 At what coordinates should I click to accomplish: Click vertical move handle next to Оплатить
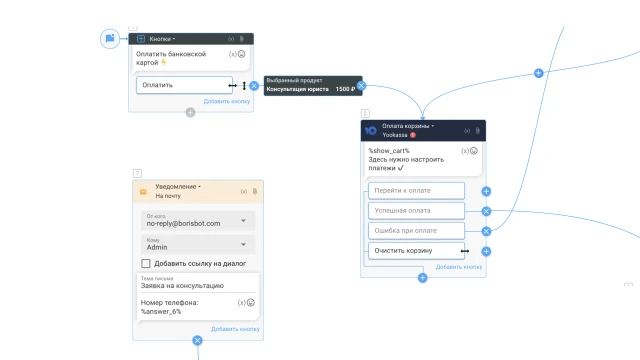pyautogui.click(x=244, y=85)
